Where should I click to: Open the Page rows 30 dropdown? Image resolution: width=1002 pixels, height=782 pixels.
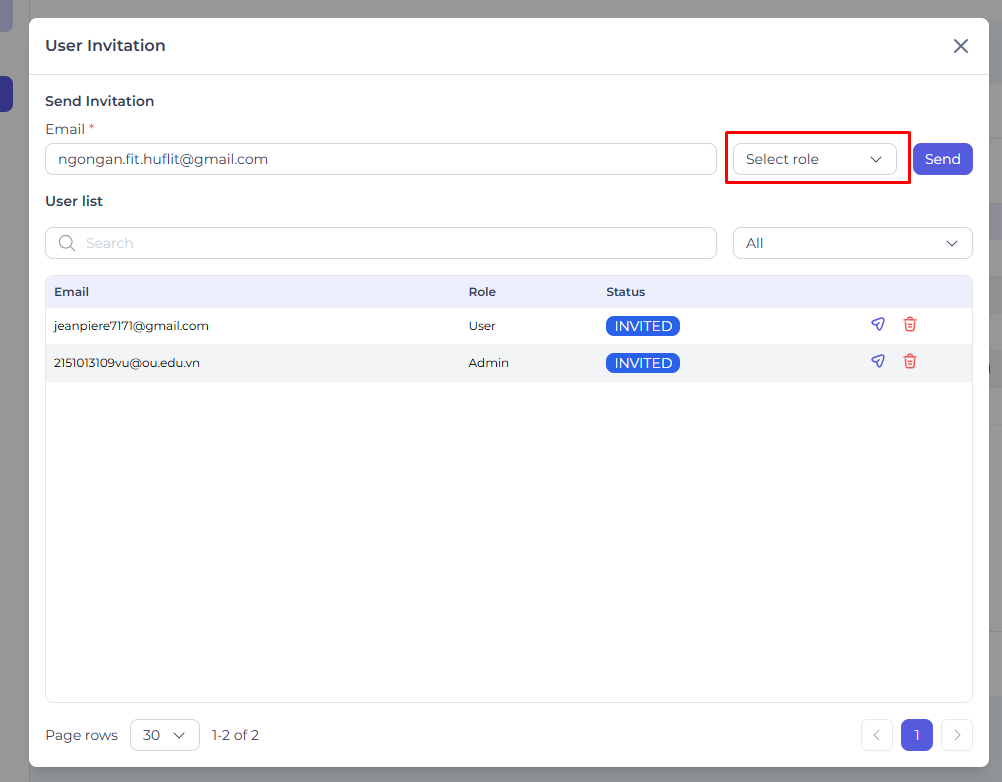[x=165, y=735]
